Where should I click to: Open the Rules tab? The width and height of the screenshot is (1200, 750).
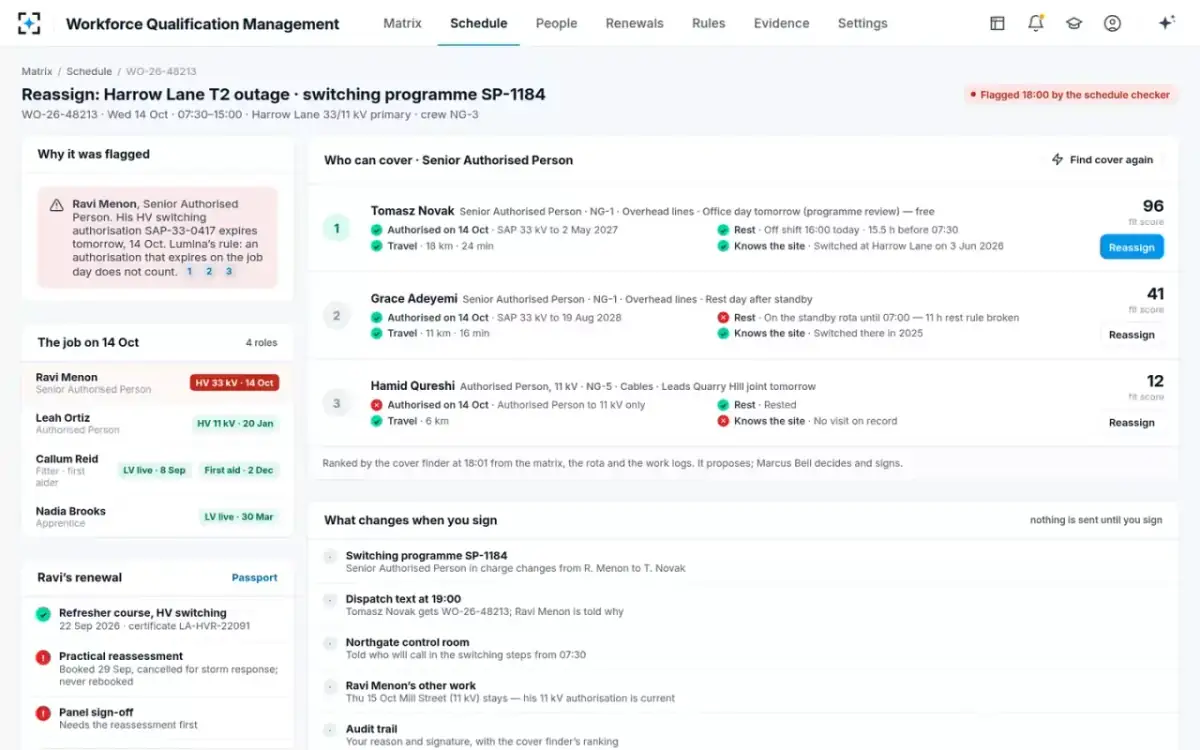coord(708,23)
